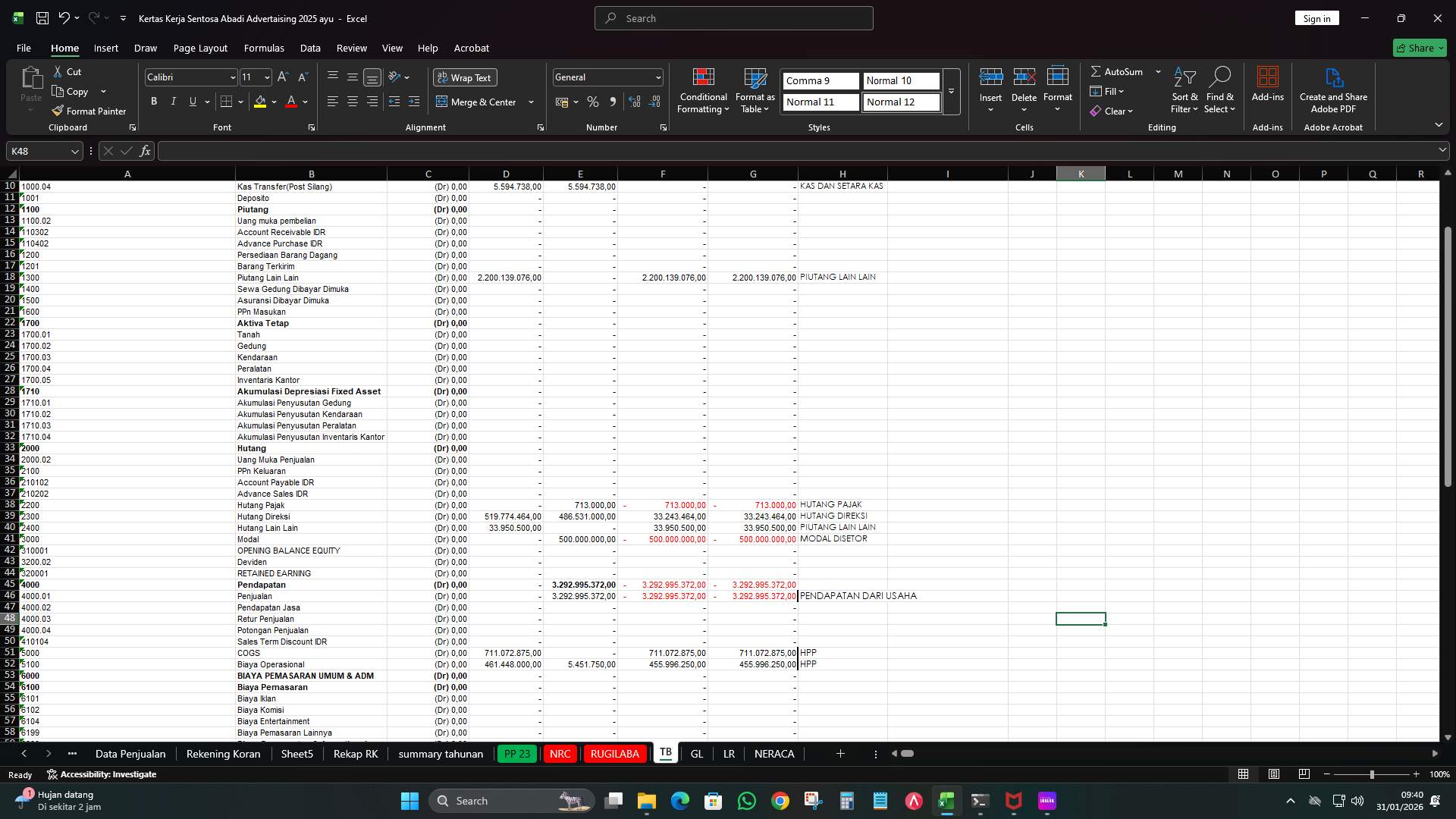Open Sort & Filter options
This screenshot has width=1456, height=819.
point(1184,89)
